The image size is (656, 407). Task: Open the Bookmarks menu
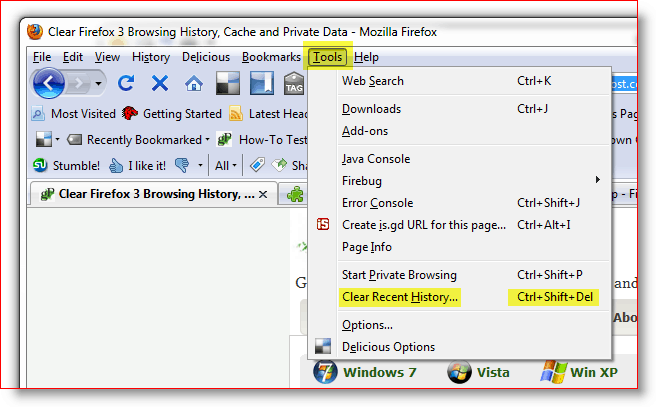point(271,57)
